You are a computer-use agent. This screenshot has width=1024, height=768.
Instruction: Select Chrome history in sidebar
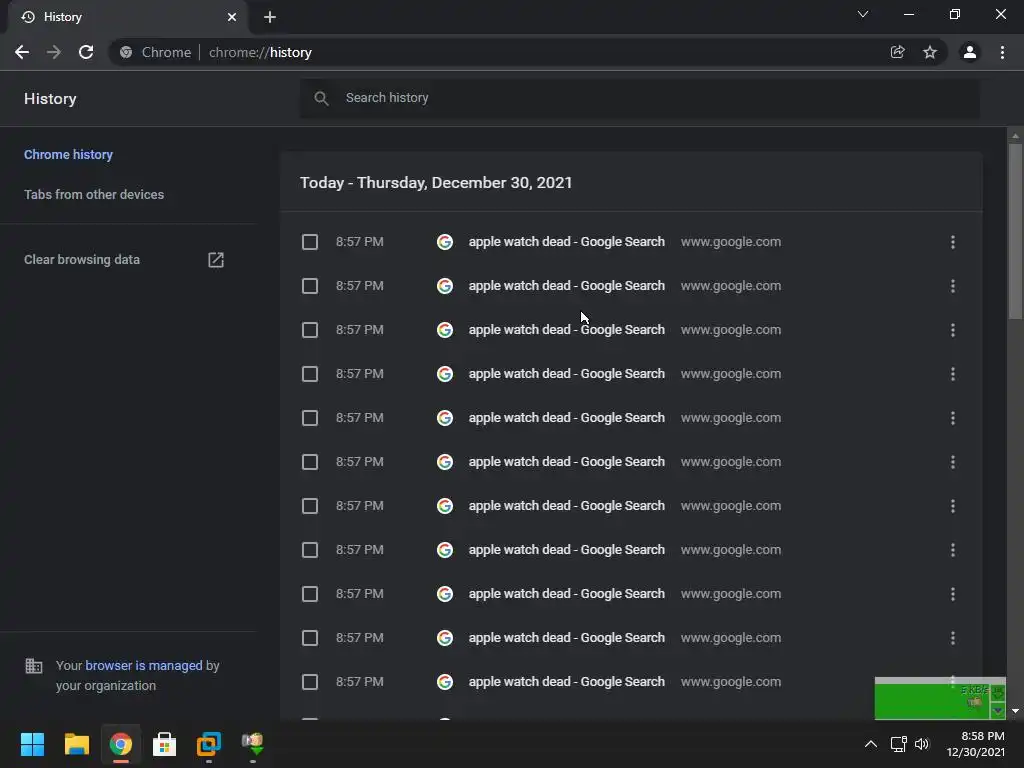pos(69,155)
